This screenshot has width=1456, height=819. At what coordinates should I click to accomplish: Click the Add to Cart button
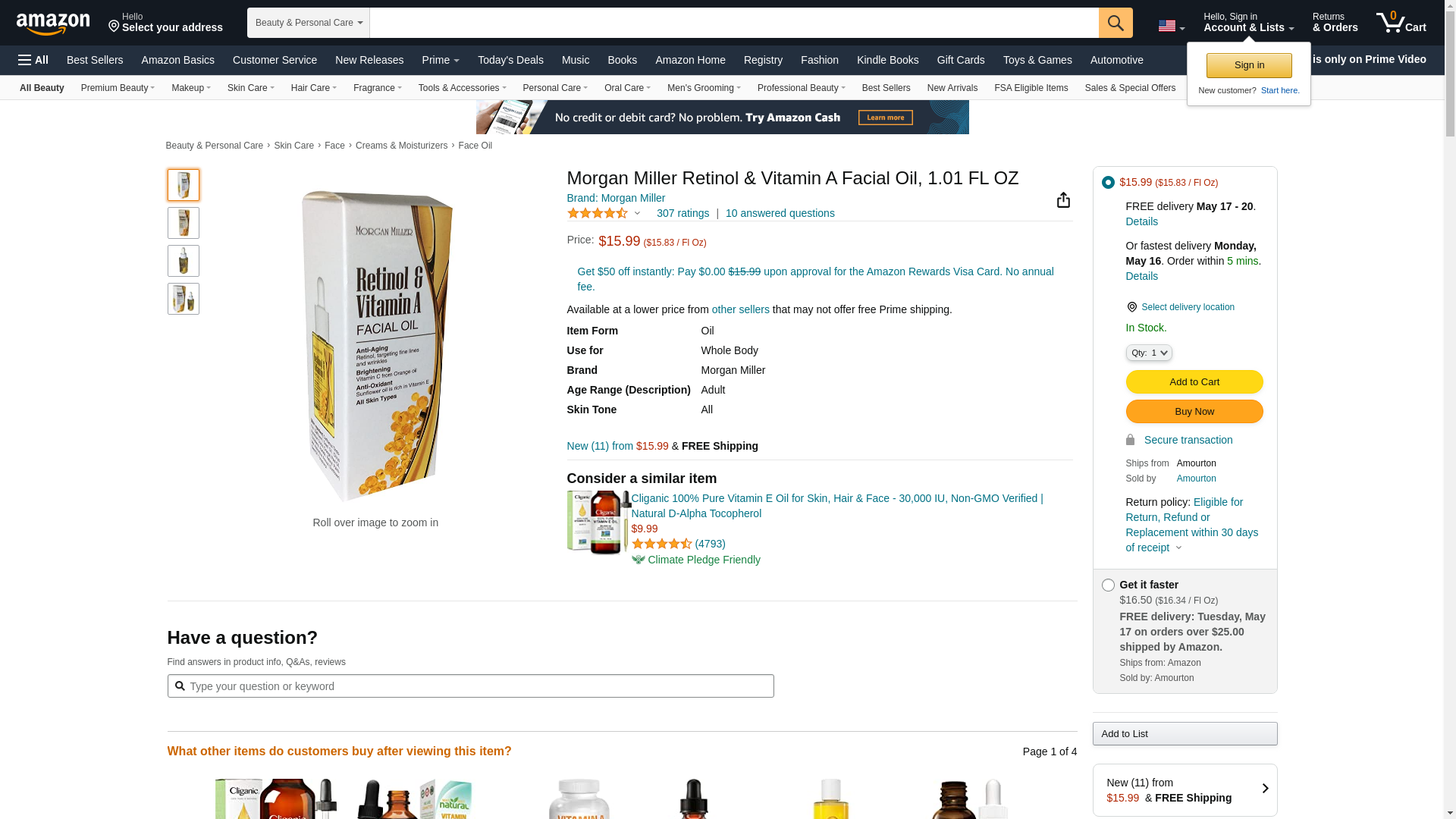[1194, 381]
